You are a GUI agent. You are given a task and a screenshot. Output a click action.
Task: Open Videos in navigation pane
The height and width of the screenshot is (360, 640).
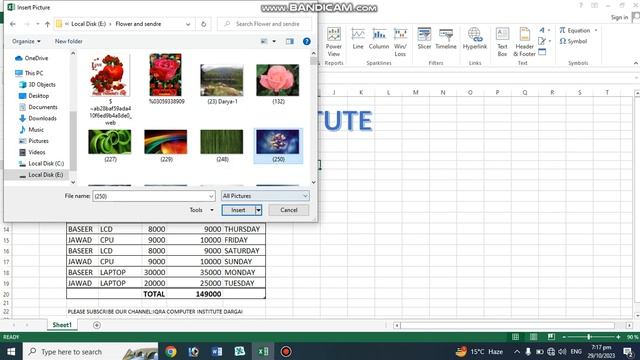(32, 152)
